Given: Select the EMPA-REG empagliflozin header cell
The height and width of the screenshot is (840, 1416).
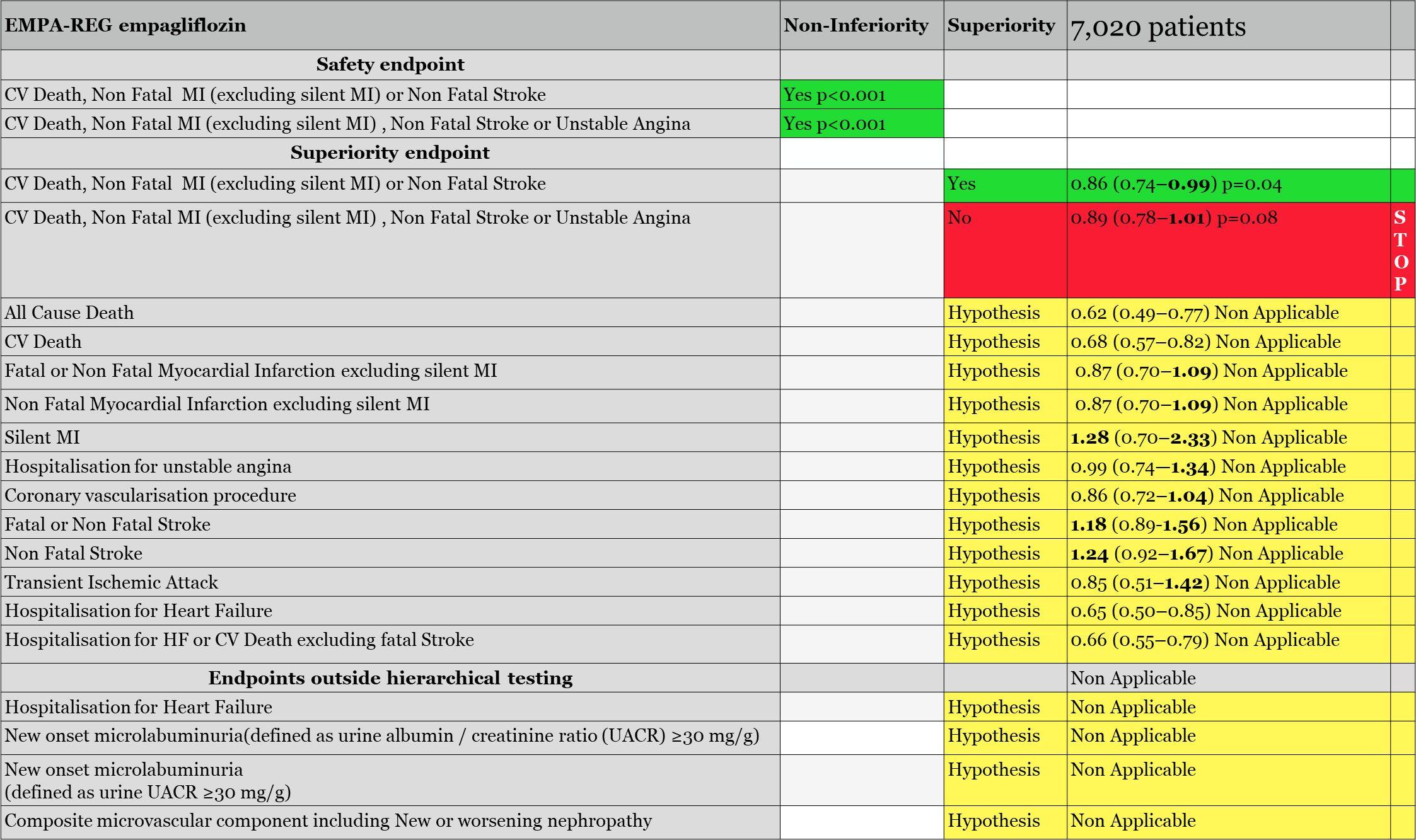Looking at the screenshot, I should [x=390, y=25].
